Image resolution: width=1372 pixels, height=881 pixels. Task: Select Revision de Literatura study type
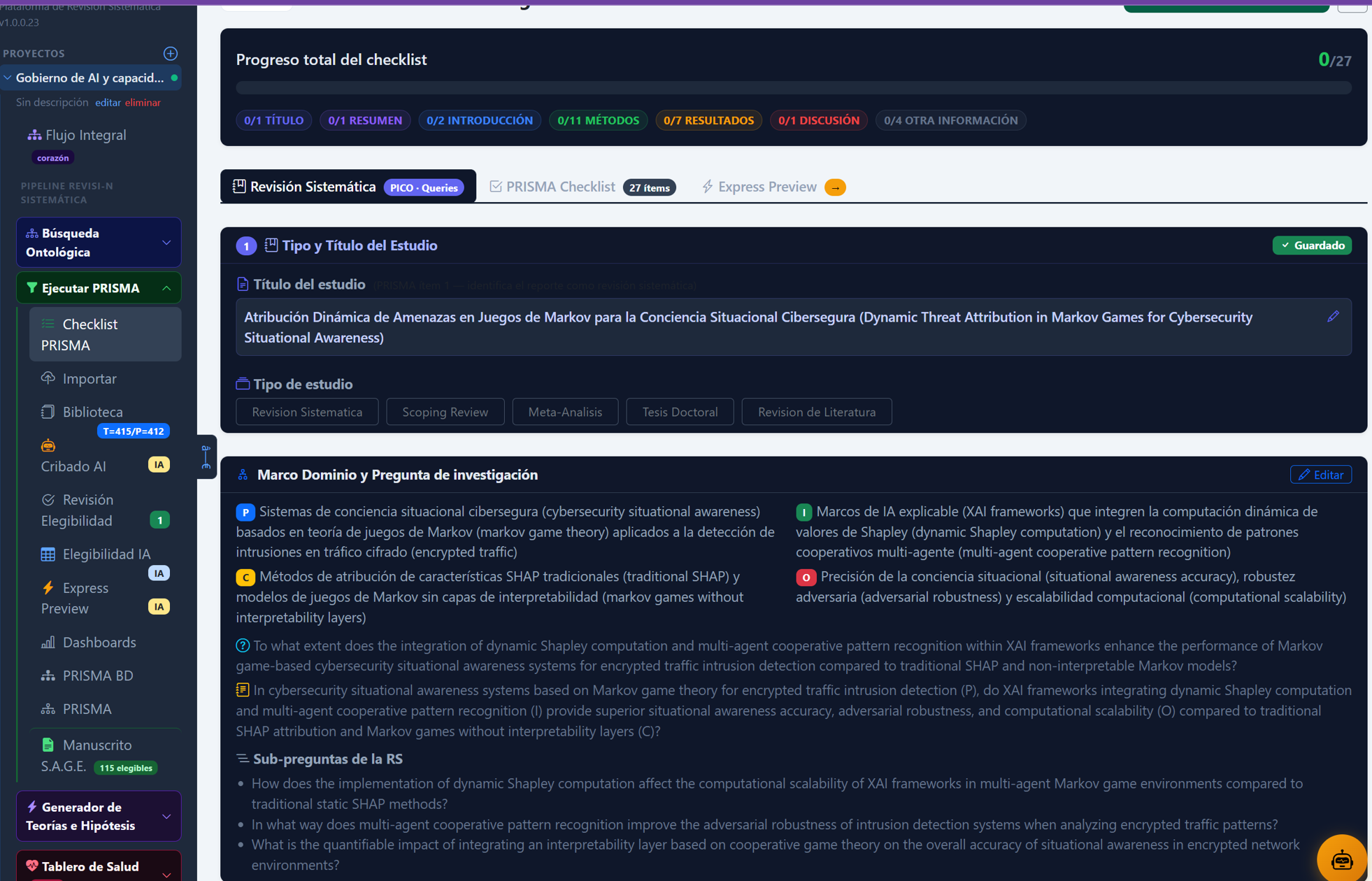(x=817, y=412)
